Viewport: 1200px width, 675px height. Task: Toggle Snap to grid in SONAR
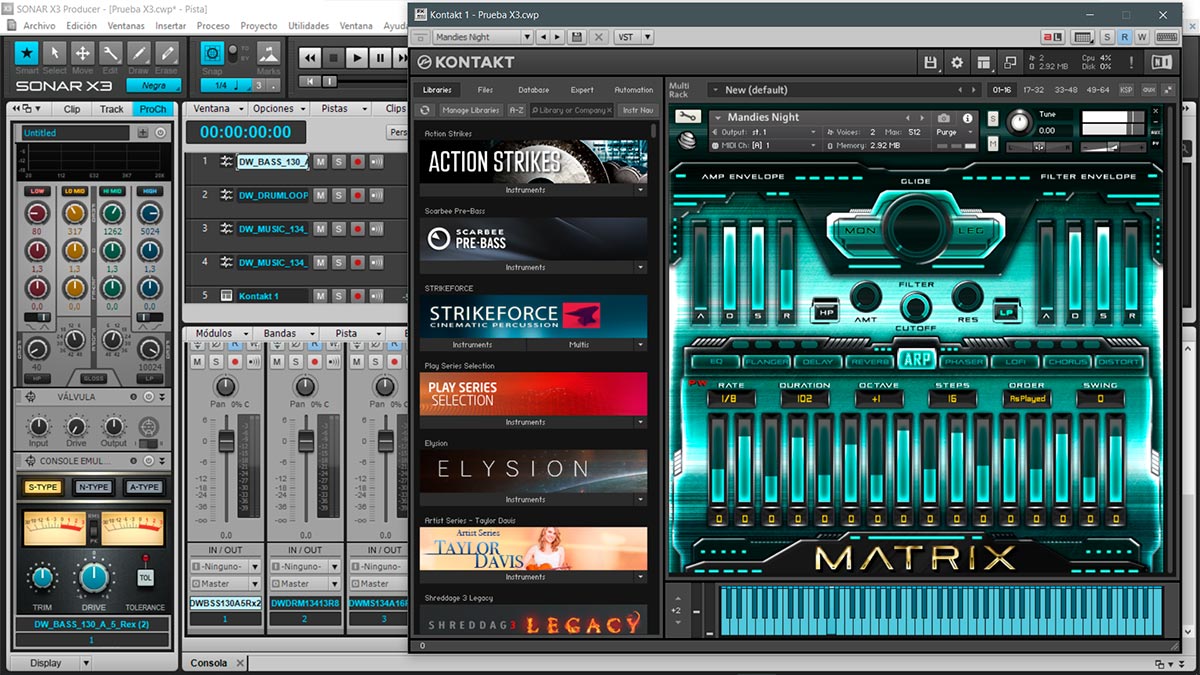point(212,54)
